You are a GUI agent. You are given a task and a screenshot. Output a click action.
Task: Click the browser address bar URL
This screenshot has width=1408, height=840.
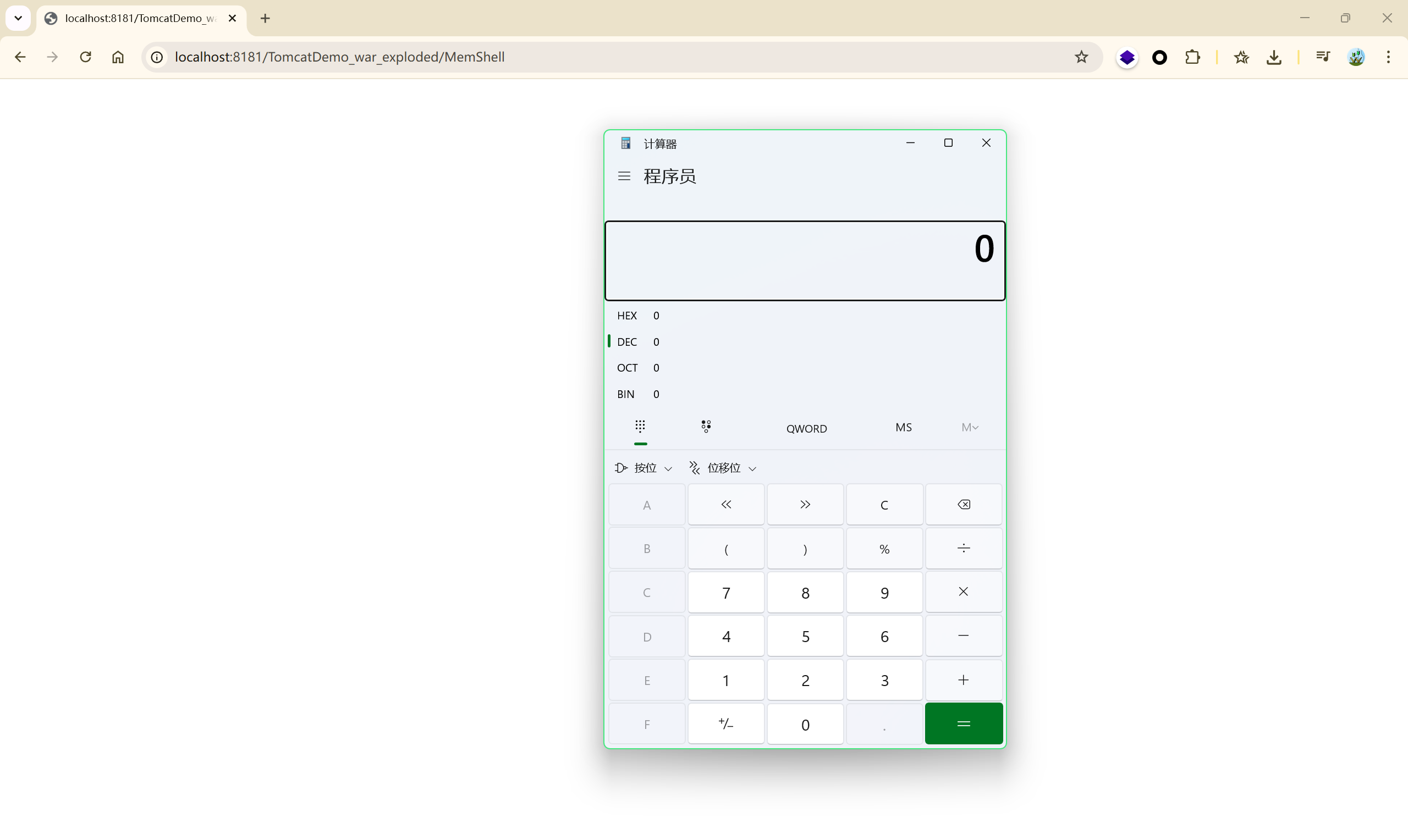(x=340, y=57)
